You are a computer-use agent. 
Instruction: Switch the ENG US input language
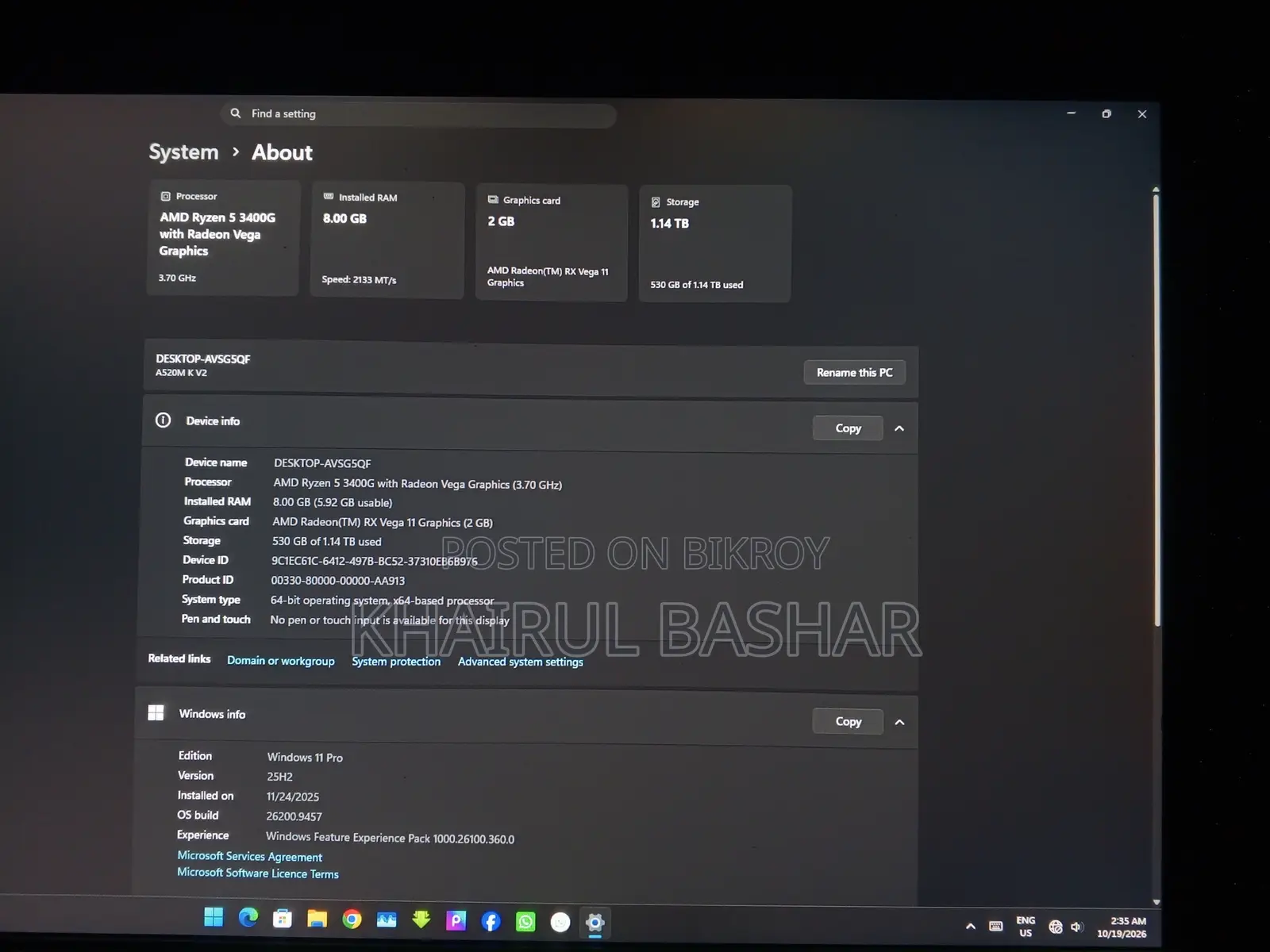[1026, 927]
